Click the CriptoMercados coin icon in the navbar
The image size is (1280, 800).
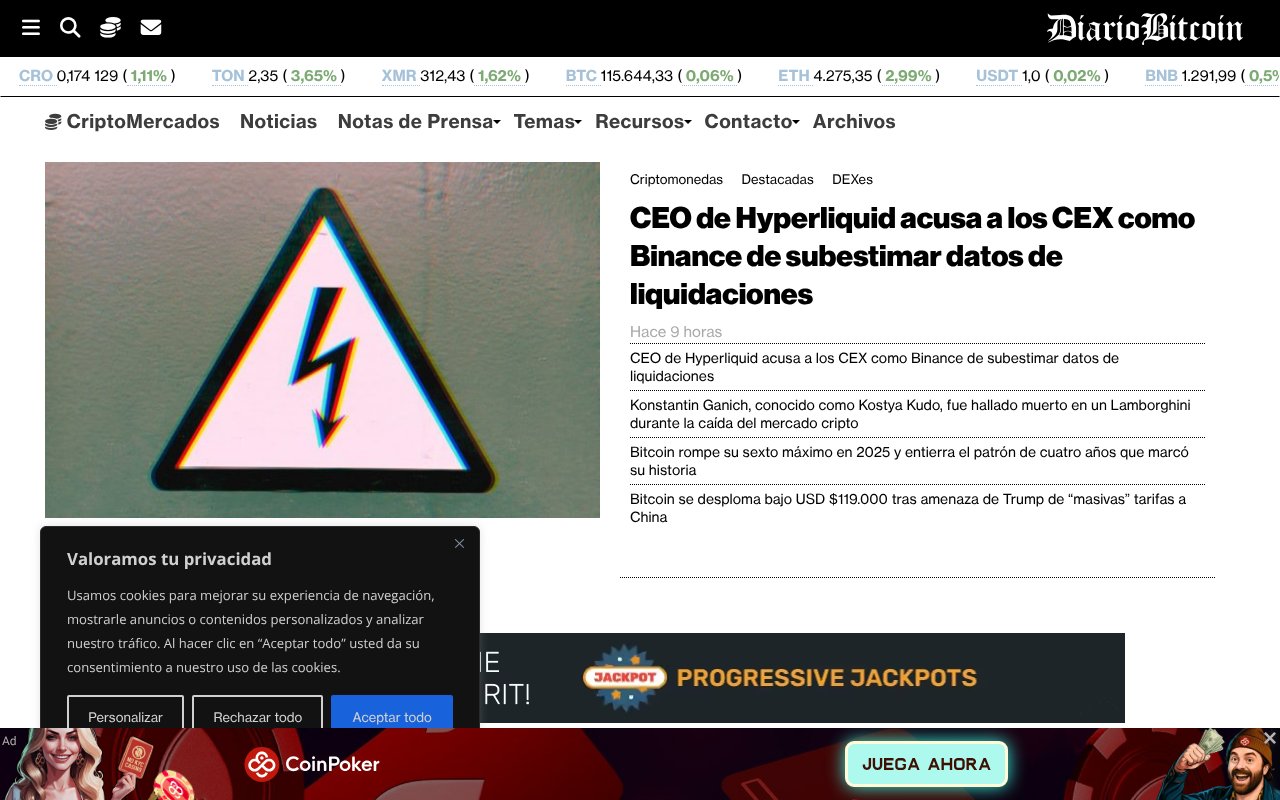tap(52, 121)
